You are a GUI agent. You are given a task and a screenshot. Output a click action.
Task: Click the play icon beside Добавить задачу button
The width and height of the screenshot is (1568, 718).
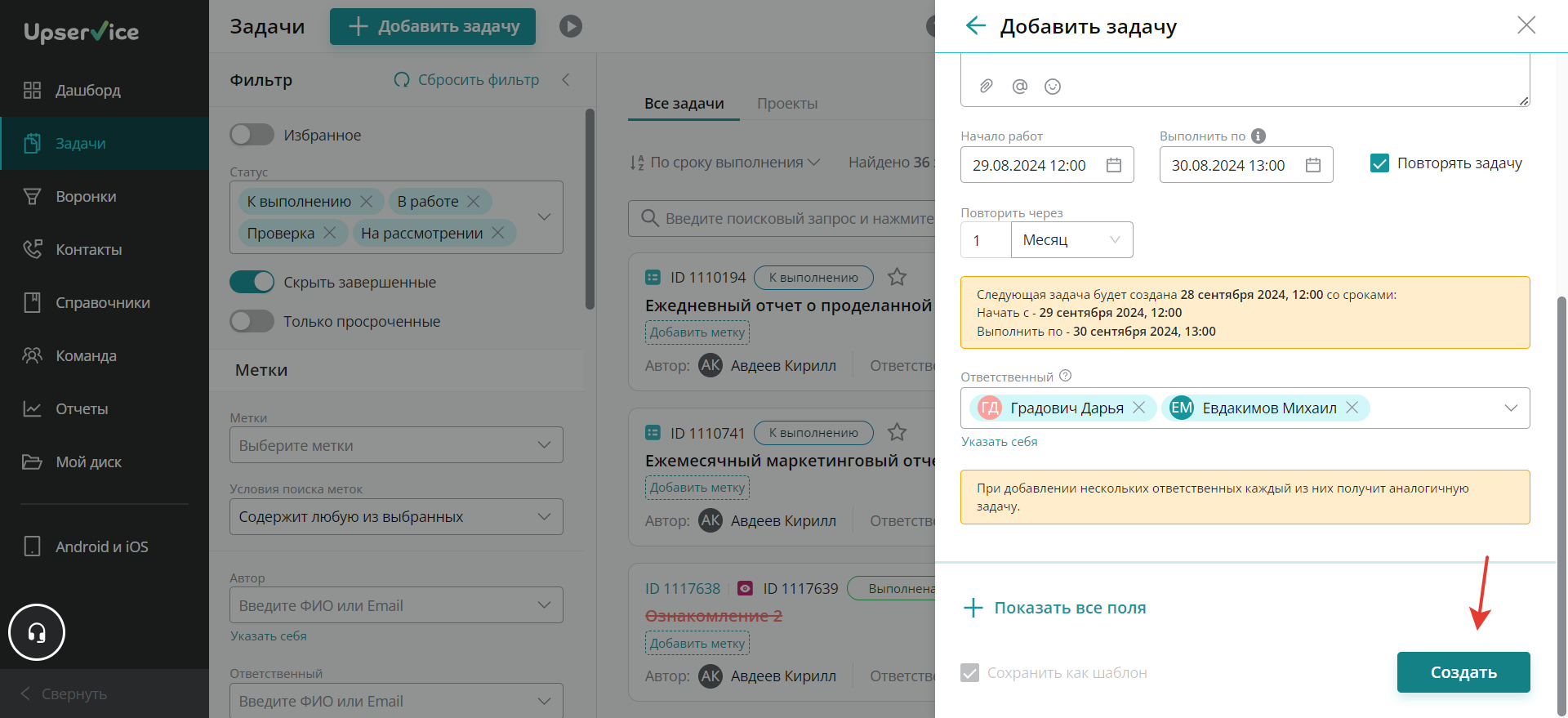[x=571, y=26]
